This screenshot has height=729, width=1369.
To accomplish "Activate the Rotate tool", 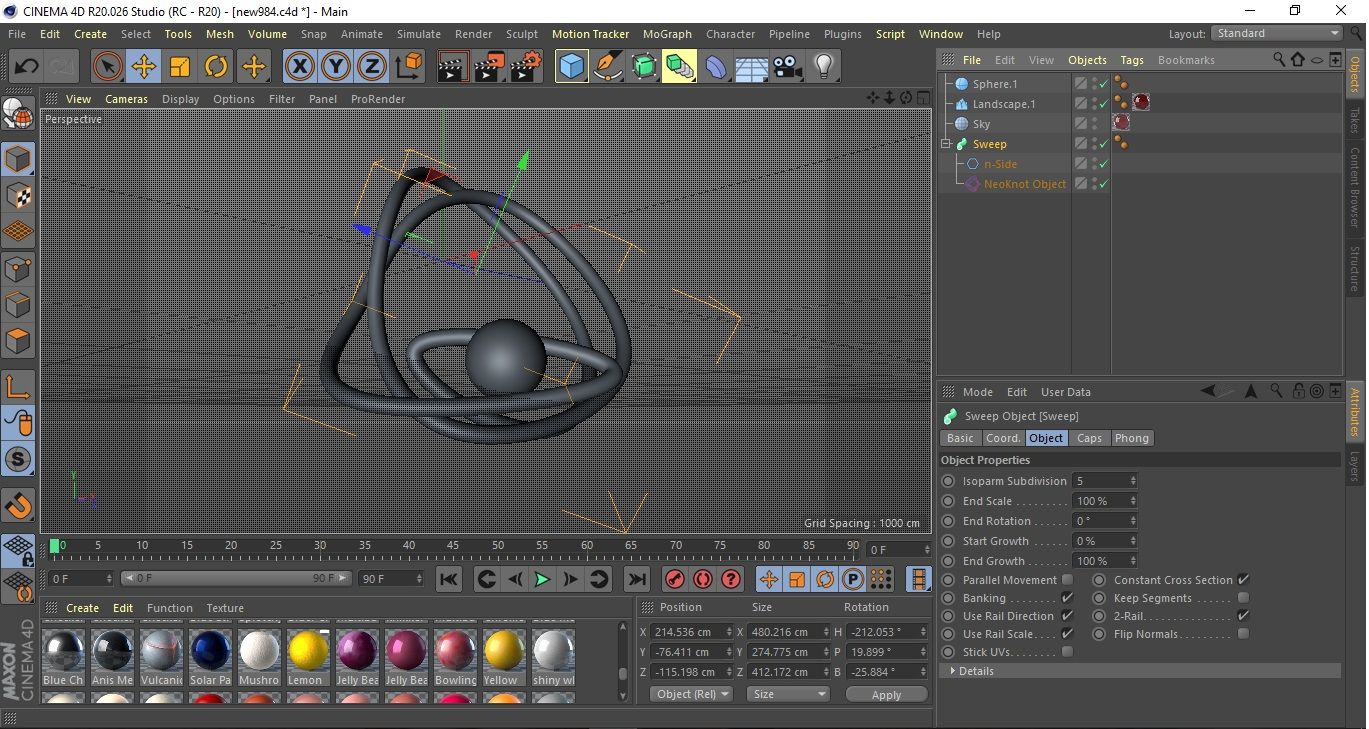I will pos(216,67).
